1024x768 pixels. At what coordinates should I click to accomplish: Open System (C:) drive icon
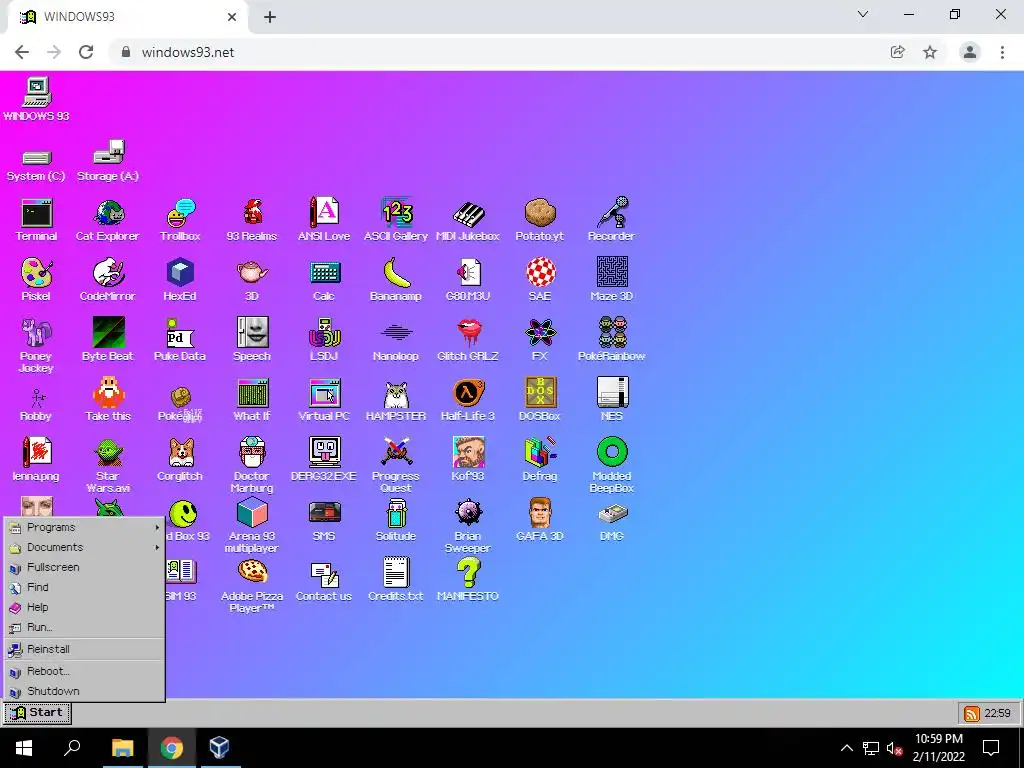36,164
